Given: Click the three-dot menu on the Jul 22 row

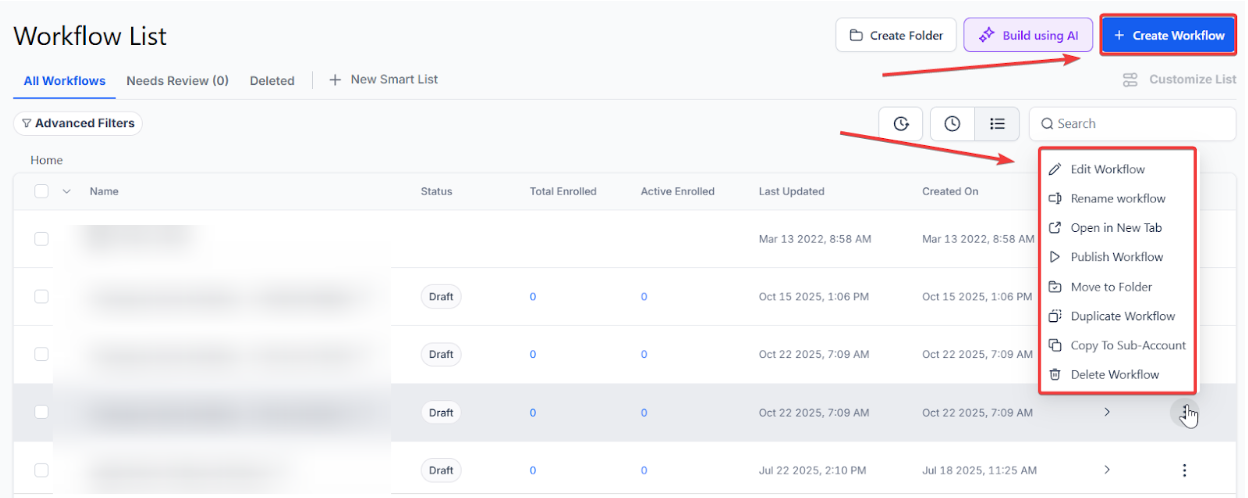Looking at the screenshot, I should pyautogui.click(x=1185, y=470).
